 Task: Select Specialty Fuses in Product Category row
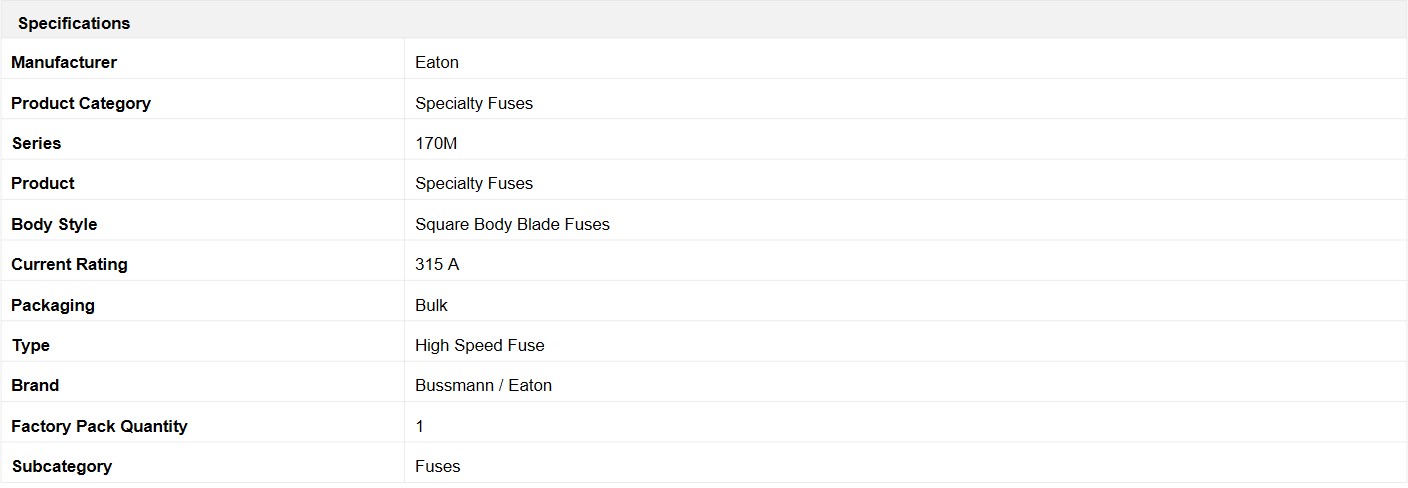click(474, 103)
